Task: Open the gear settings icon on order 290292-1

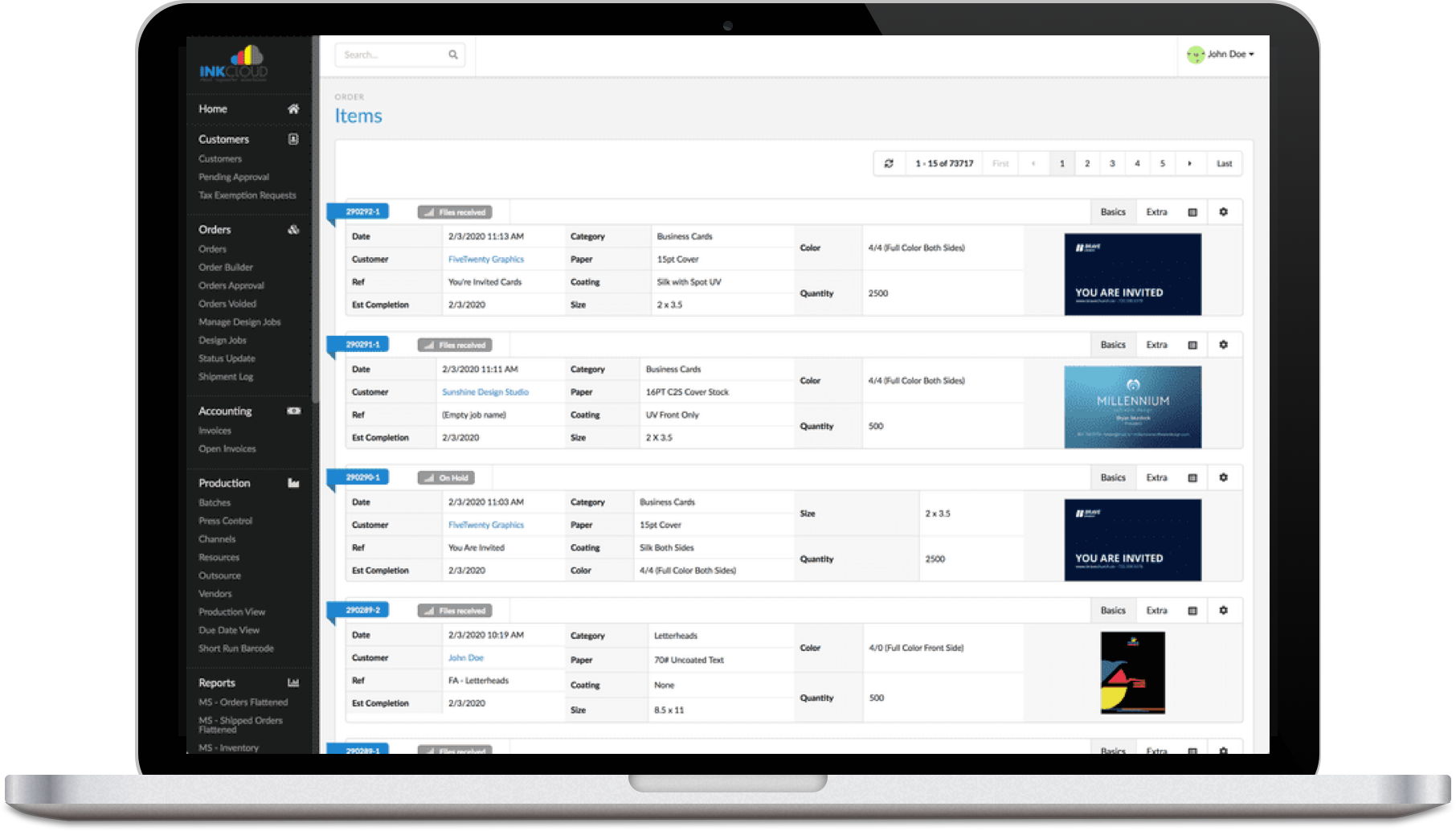Action: [1224, 211]
